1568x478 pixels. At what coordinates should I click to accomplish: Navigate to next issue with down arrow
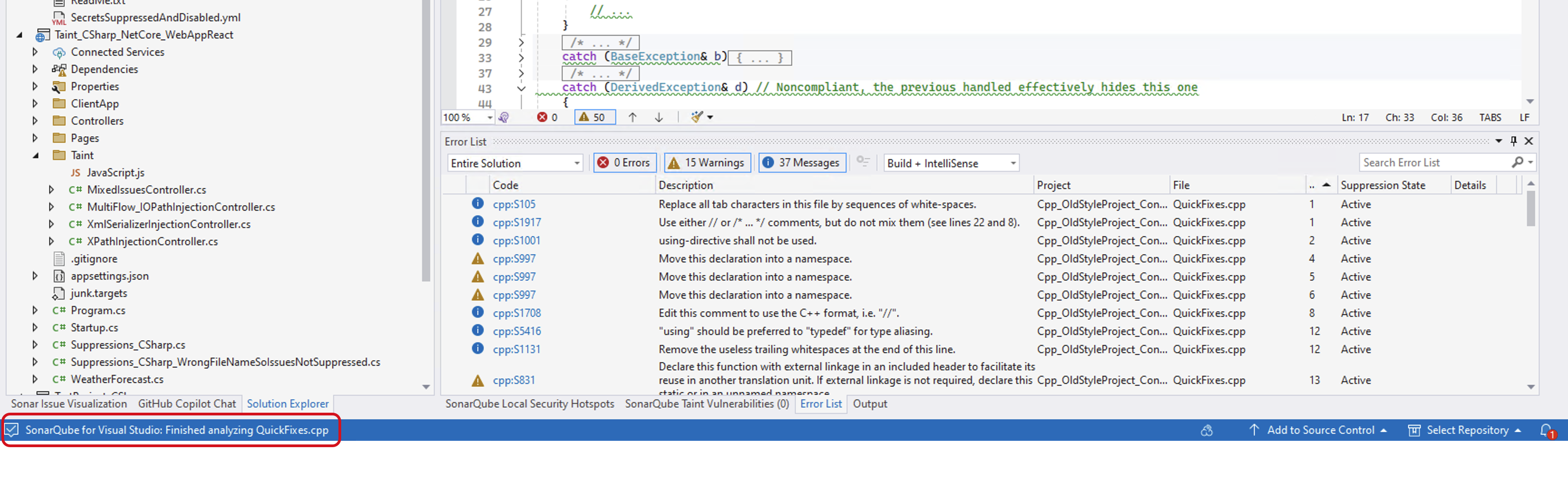659,117
